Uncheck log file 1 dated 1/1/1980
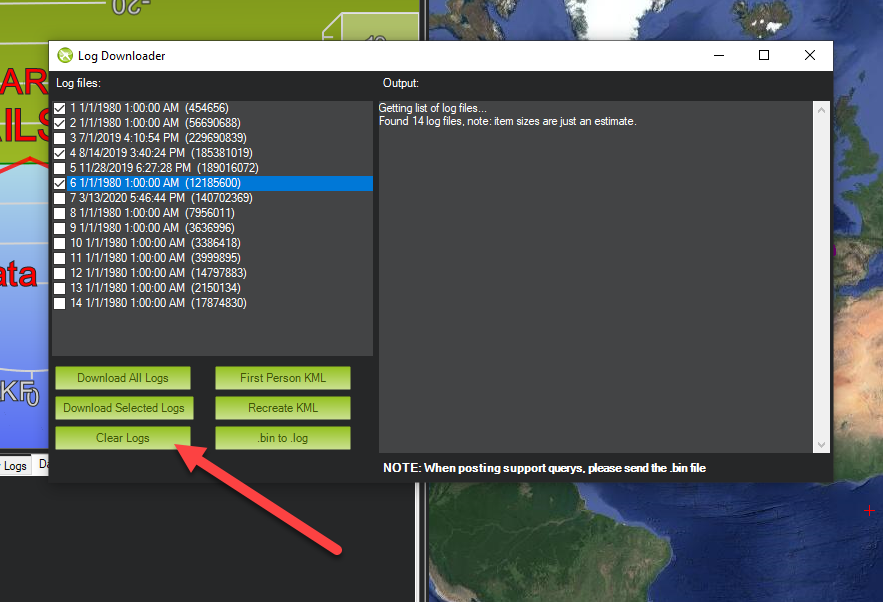 point(59,108)
